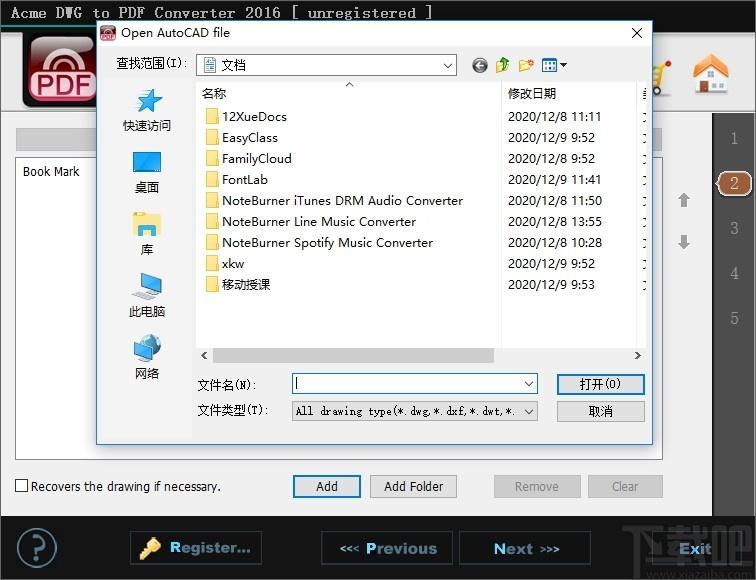Click the disabled Clear button
The width and height of the screenshot is (756, 580).
tap(625, 486)
